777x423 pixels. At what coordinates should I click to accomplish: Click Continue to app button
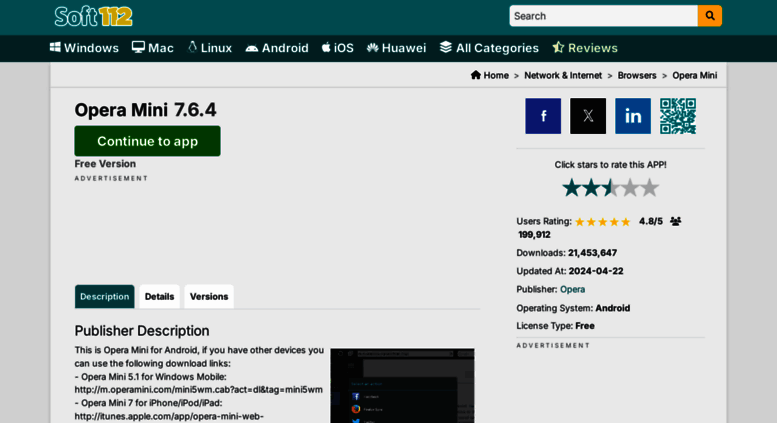[x=148, y=141]
